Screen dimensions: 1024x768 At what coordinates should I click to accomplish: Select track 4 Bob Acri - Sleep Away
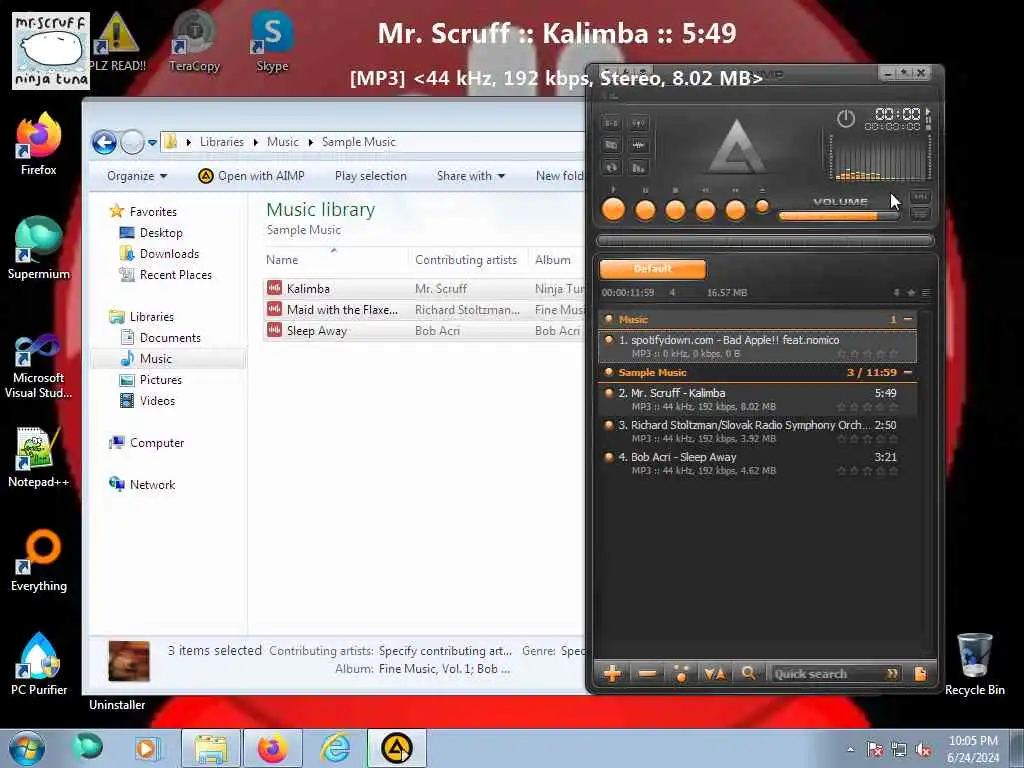(758, 463)
